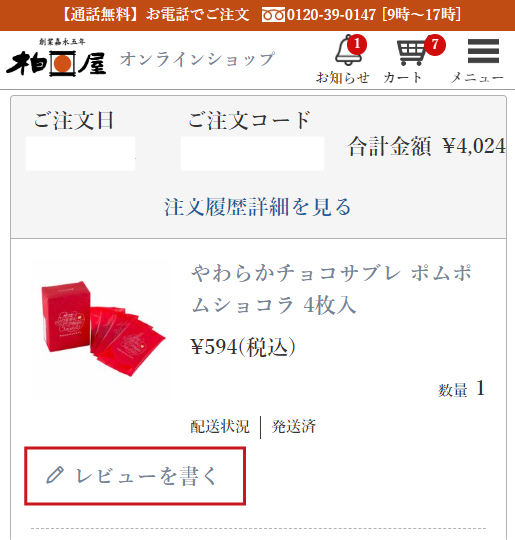Click the ご注文コード value field
The height and width of the screenshot is (540, 515).
(x=253, y=154)
